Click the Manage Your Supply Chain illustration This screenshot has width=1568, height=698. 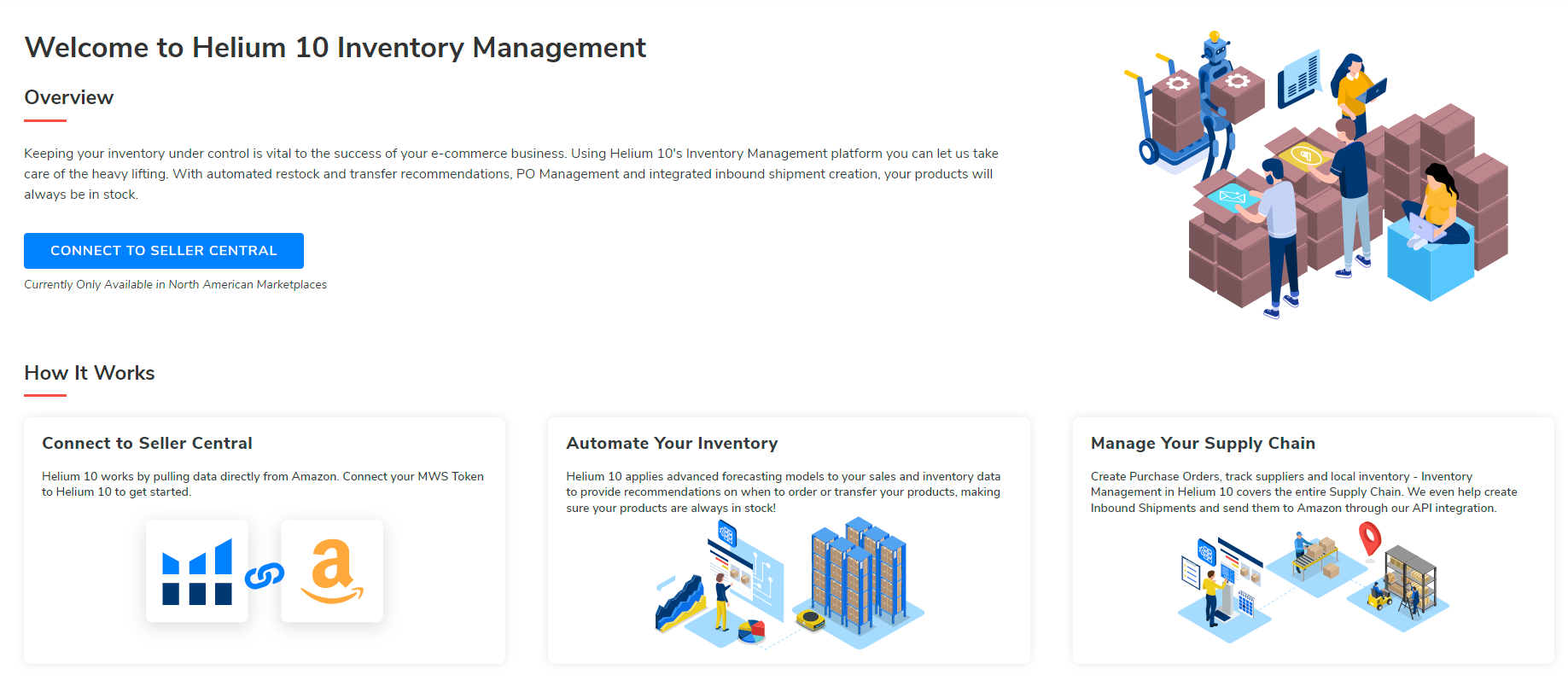click(1314, 582)
